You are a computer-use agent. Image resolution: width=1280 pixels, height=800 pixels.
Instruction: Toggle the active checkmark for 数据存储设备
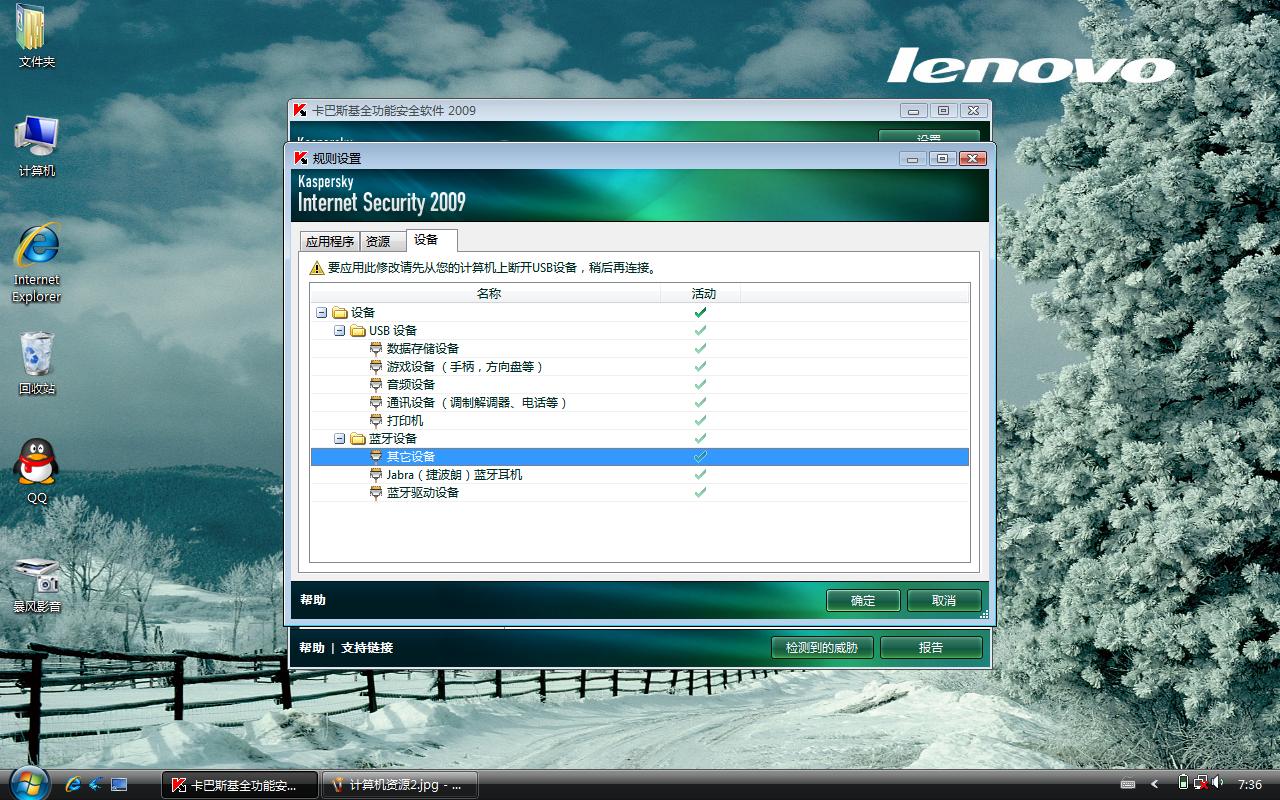click(700, 349)
